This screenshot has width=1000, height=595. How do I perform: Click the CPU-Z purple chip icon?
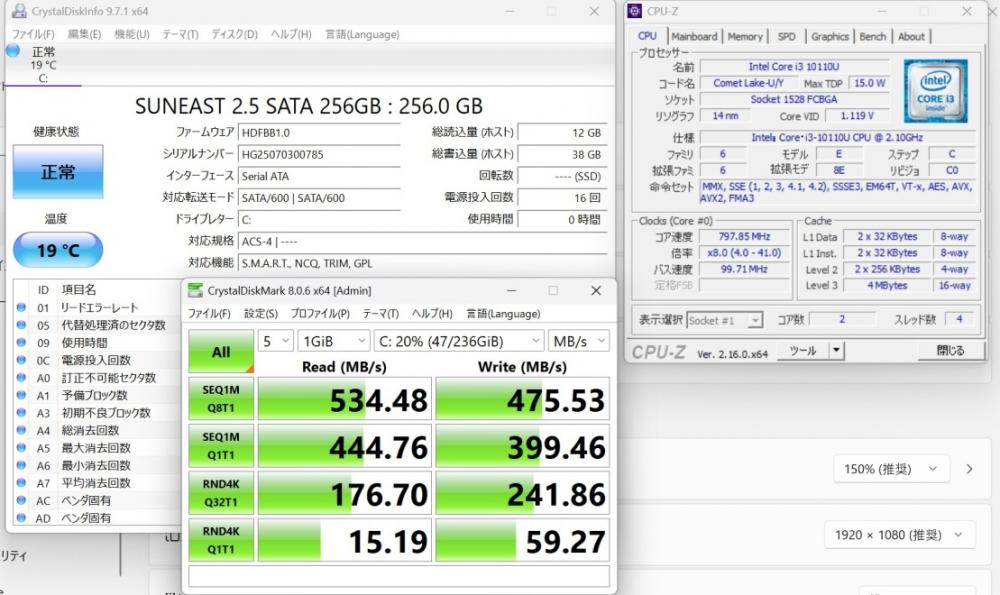click(x=633, y=11)
